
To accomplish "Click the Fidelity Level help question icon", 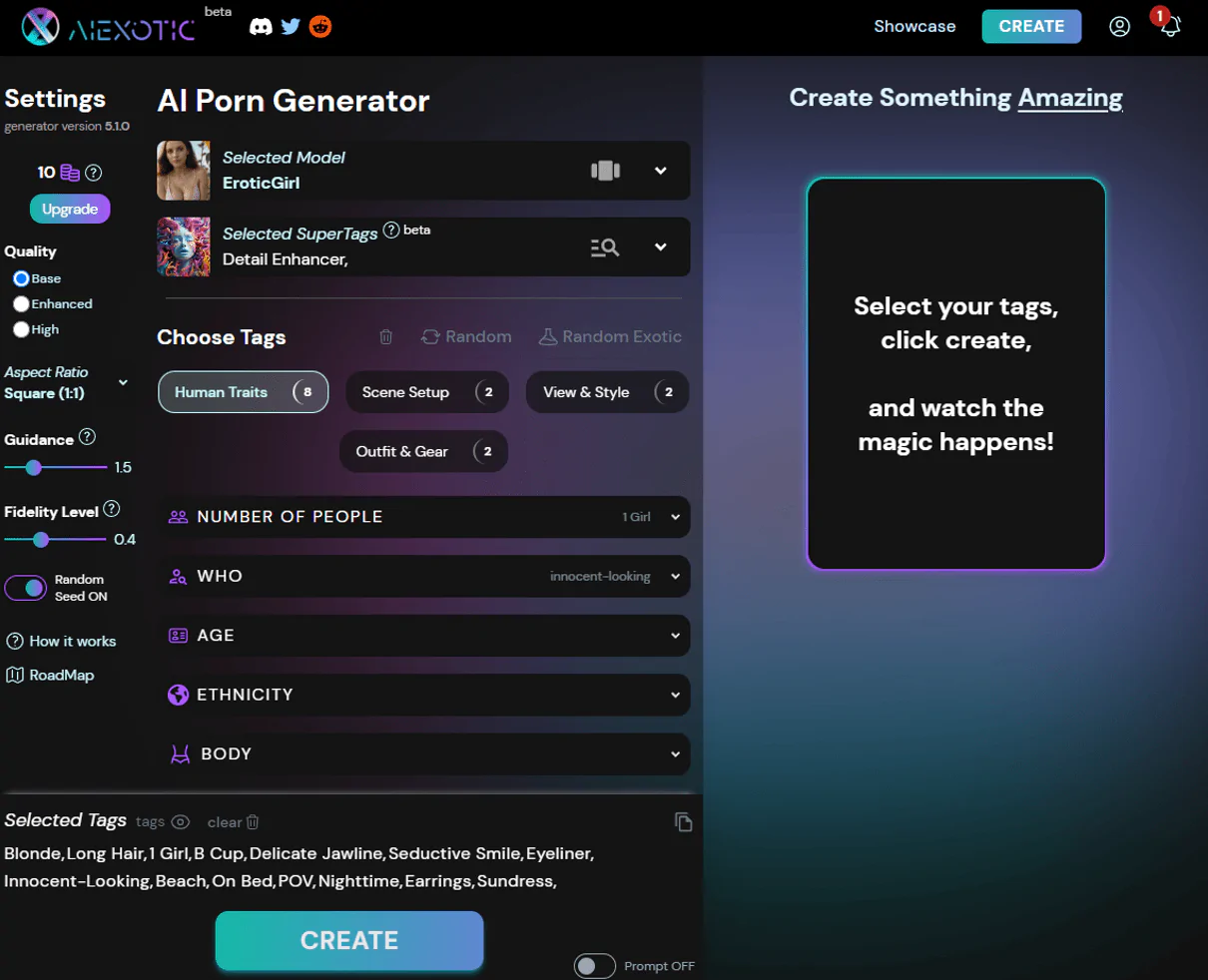I will 112,509.
